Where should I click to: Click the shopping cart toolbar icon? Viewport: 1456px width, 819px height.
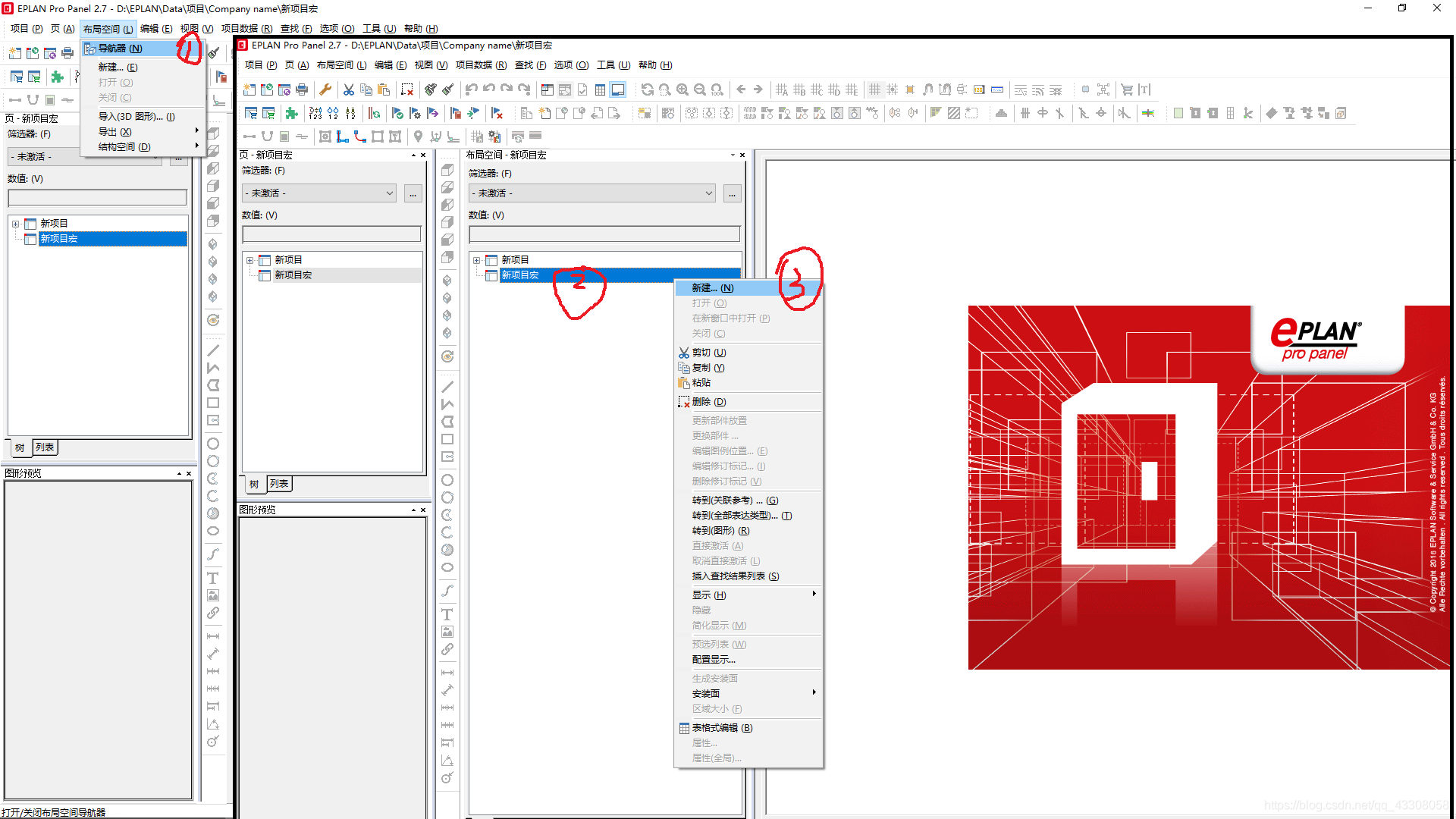pyautogui.click(x=1127, y=89)
